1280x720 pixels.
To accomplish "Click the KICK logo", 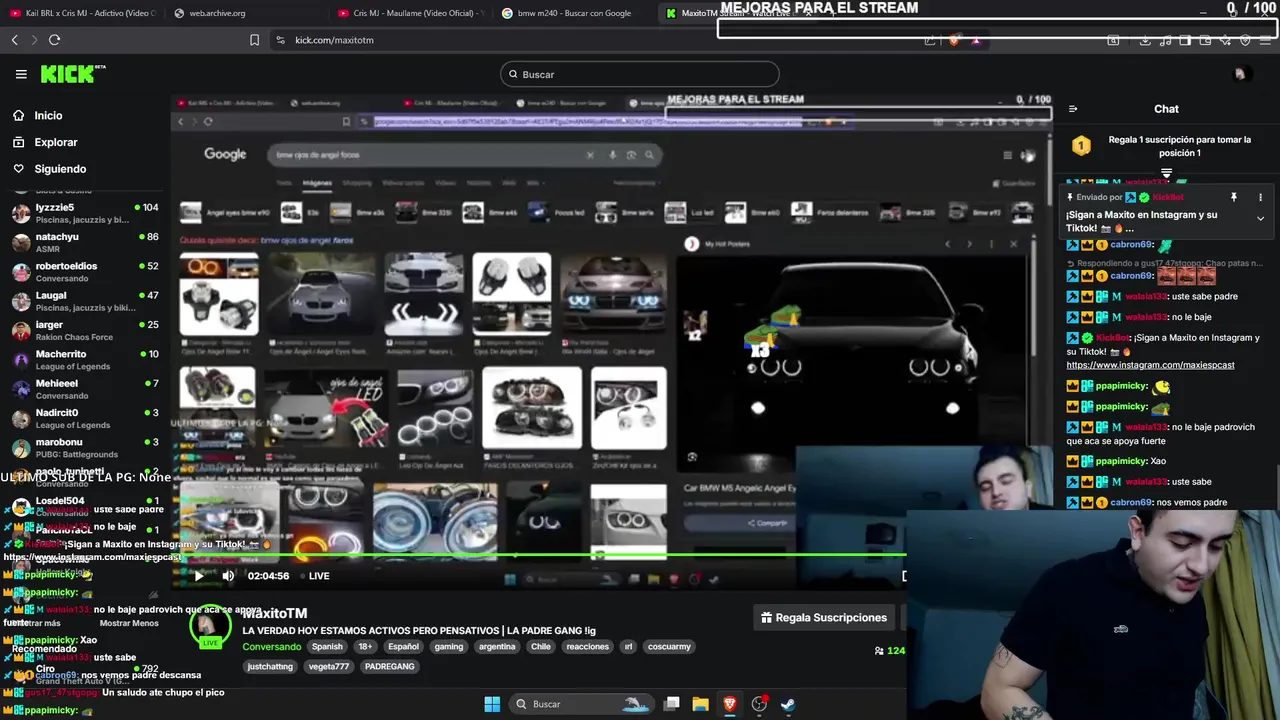I will (x=72, y=74).
